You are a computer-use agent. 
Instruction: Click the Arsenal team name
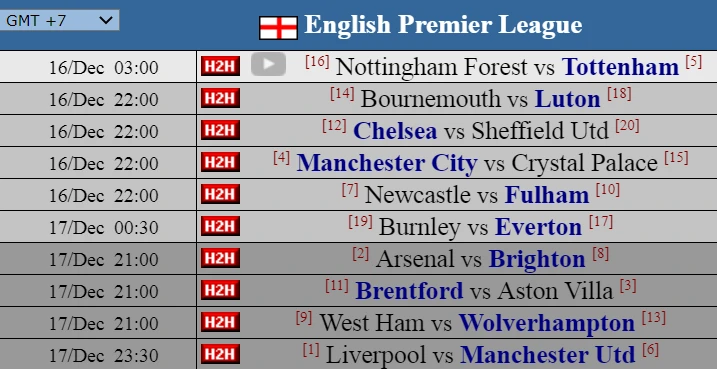pyautogui.click(x=416, y=259)
